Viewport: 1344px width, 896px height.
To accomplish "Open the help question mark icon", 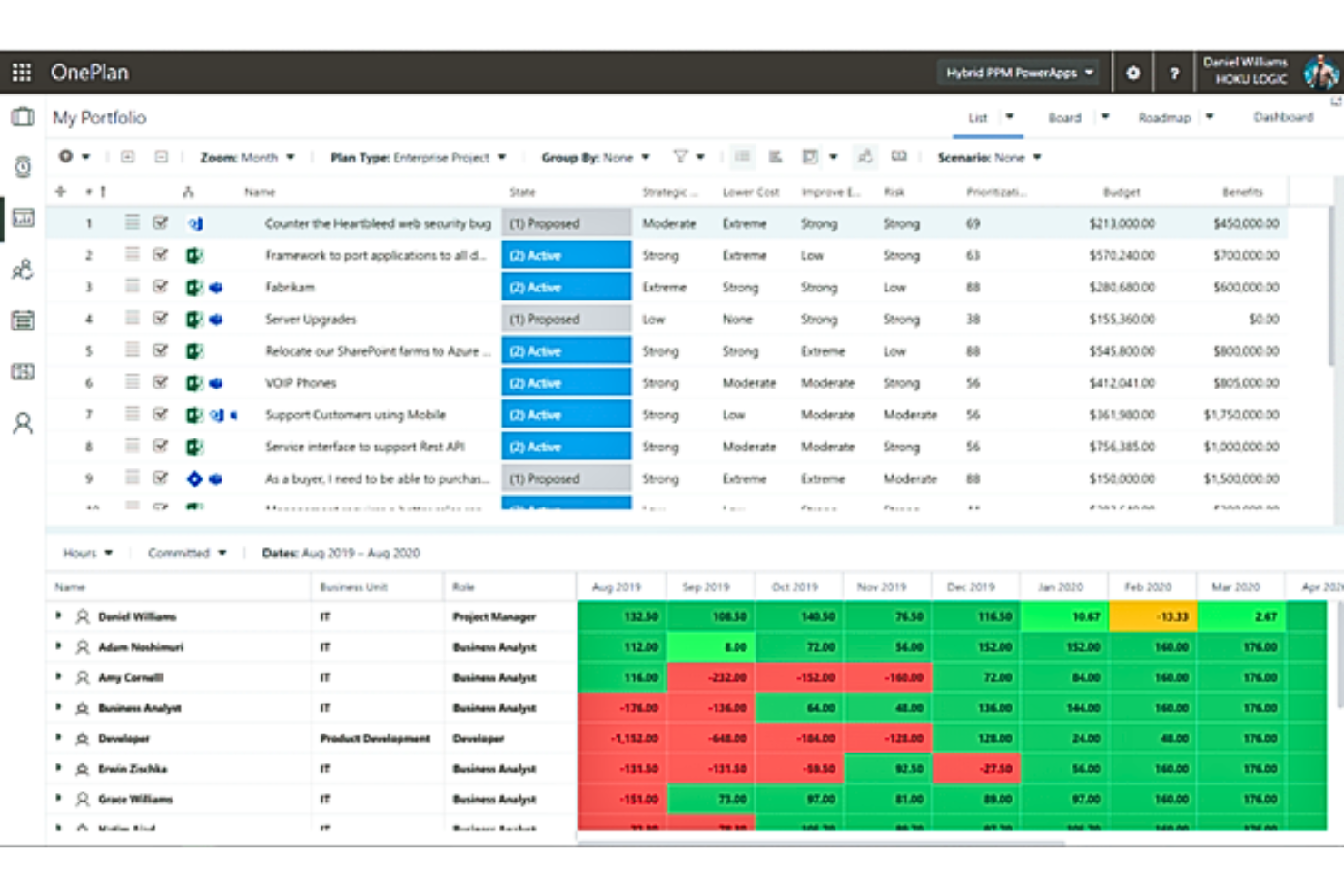I will point(1174,73).
